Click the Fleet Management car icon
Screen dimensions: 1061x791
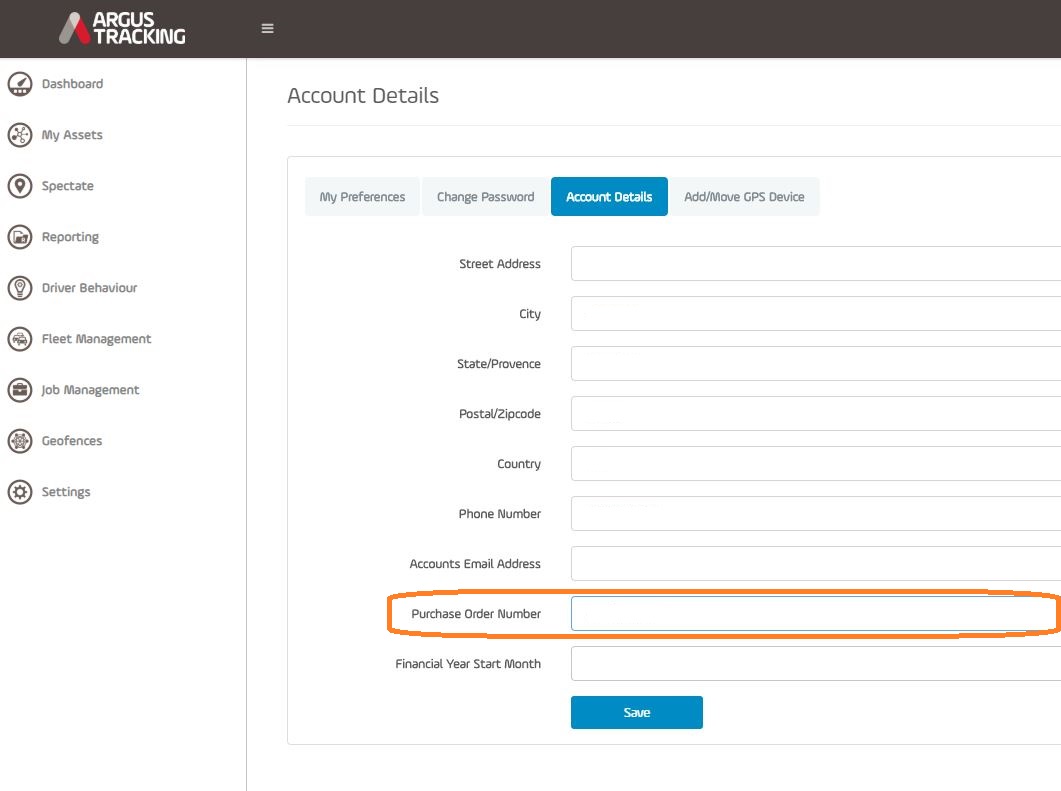point(20,338)
